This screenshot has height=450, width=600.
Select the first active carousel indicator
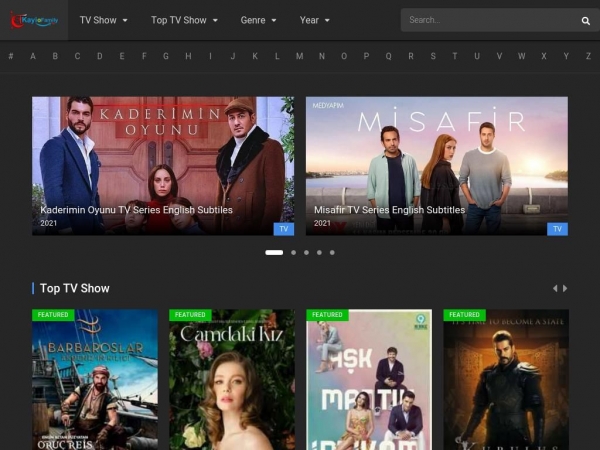coord(274,253)
